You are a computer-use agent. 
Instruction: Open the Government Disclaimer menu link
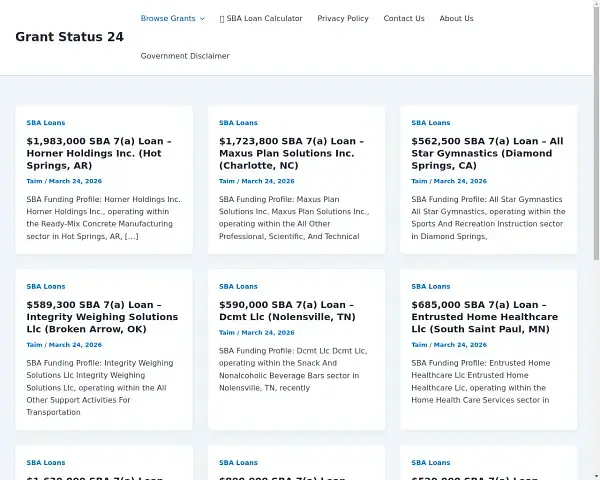185,56
